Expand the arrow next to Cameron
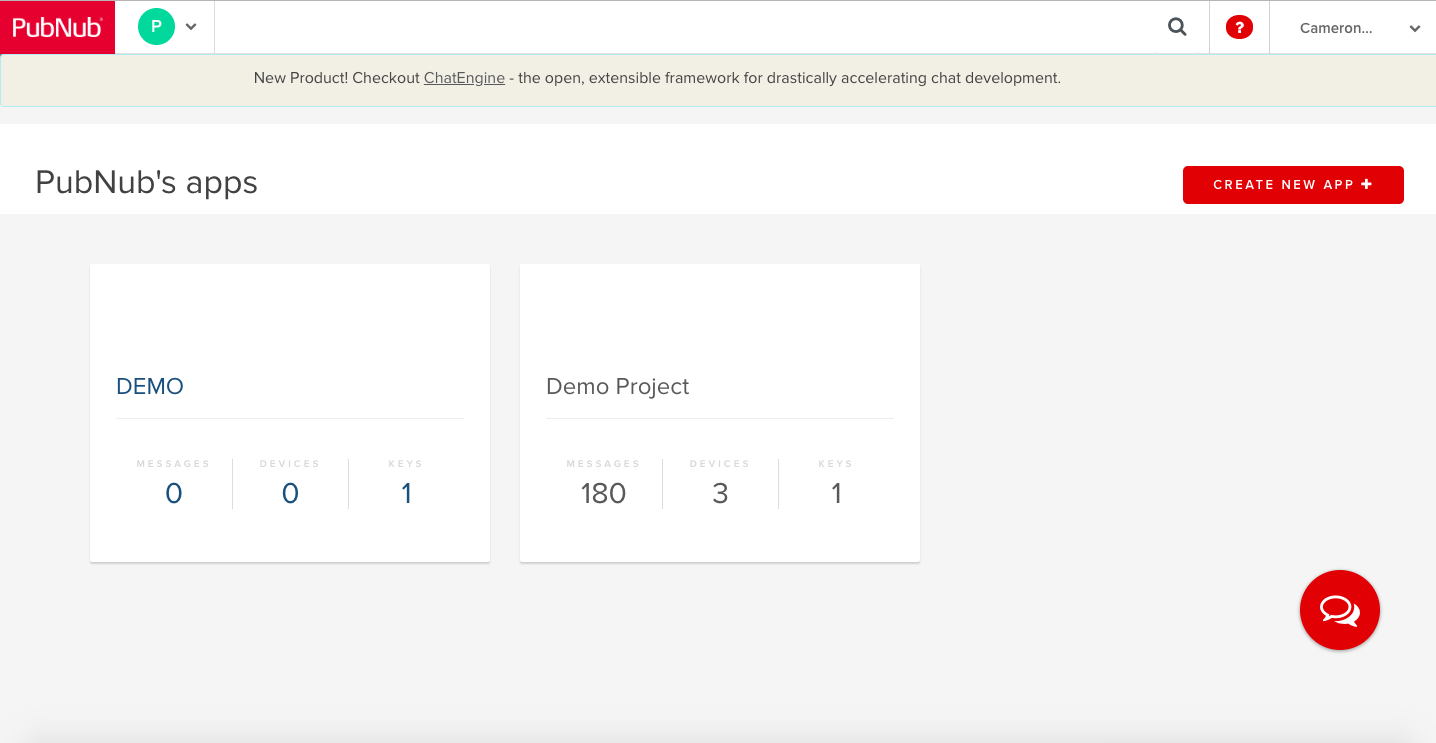 (1414, 29)
